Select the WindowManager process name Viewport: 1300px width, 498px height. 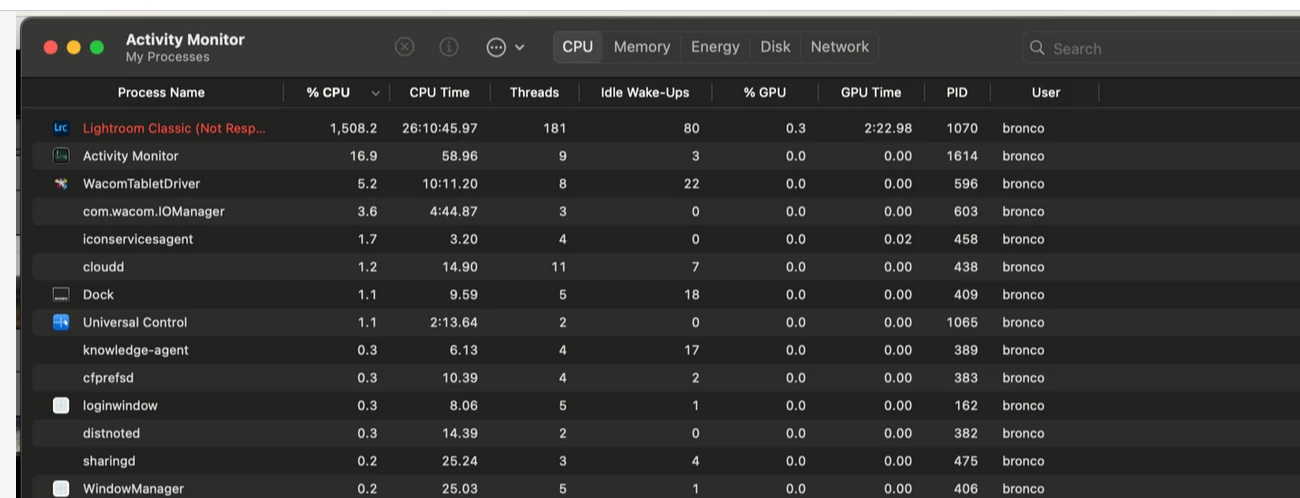pyautogui.click(x=132, y=489)
